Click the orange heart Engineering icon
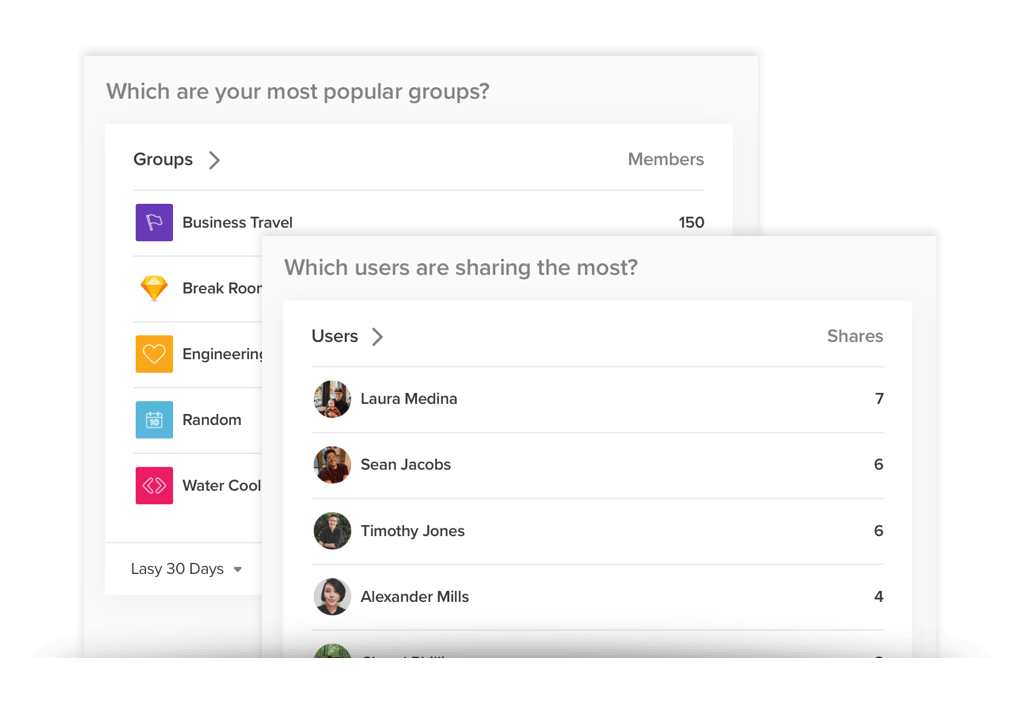Viewport: 1020px width, 718px height. 154,354
